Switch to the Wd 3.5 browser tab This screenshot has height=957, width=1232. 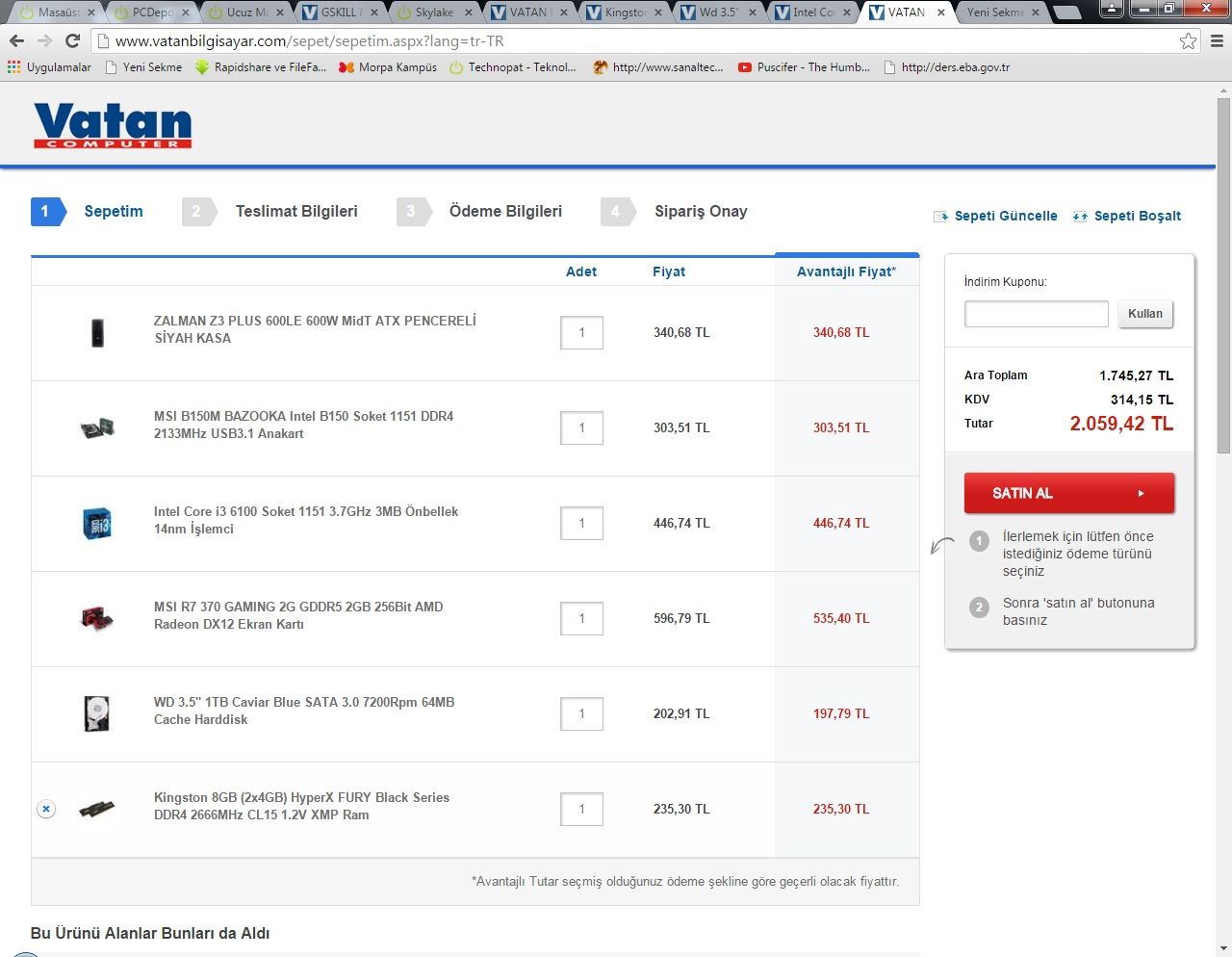[717, 13]
